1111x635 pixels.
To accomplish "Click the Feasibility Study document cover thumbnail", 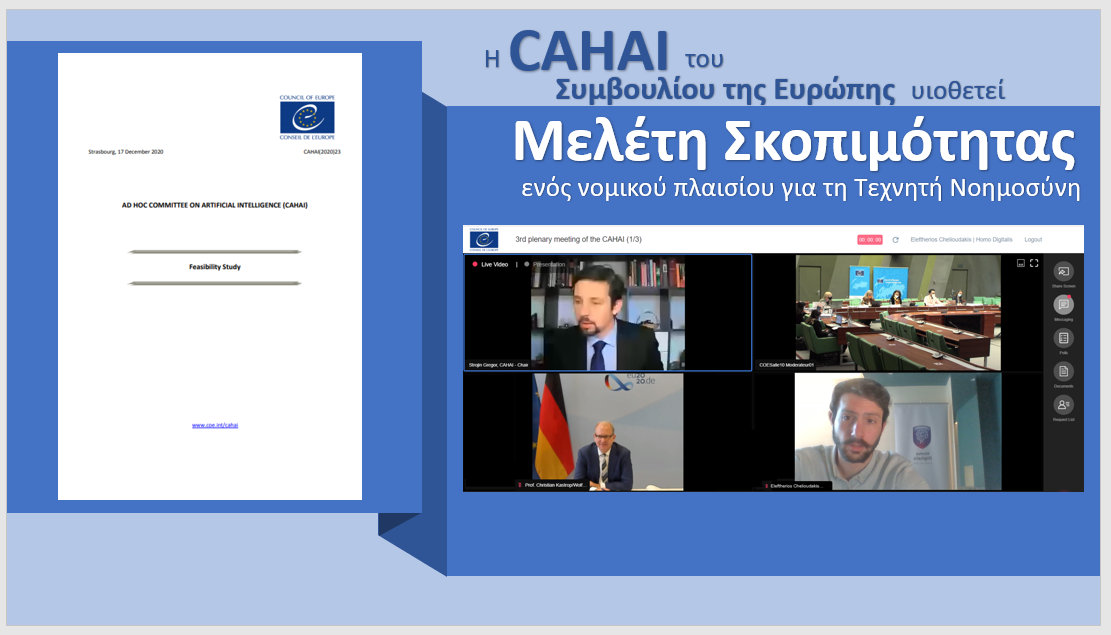I will tap(210, 276).
